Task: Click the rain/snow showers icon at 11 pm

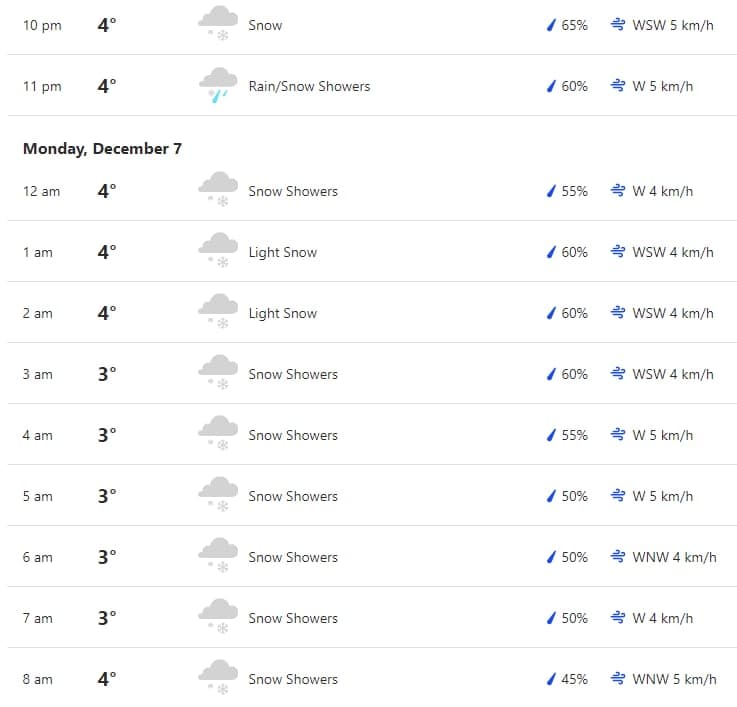Action: (x=218, y=85)
